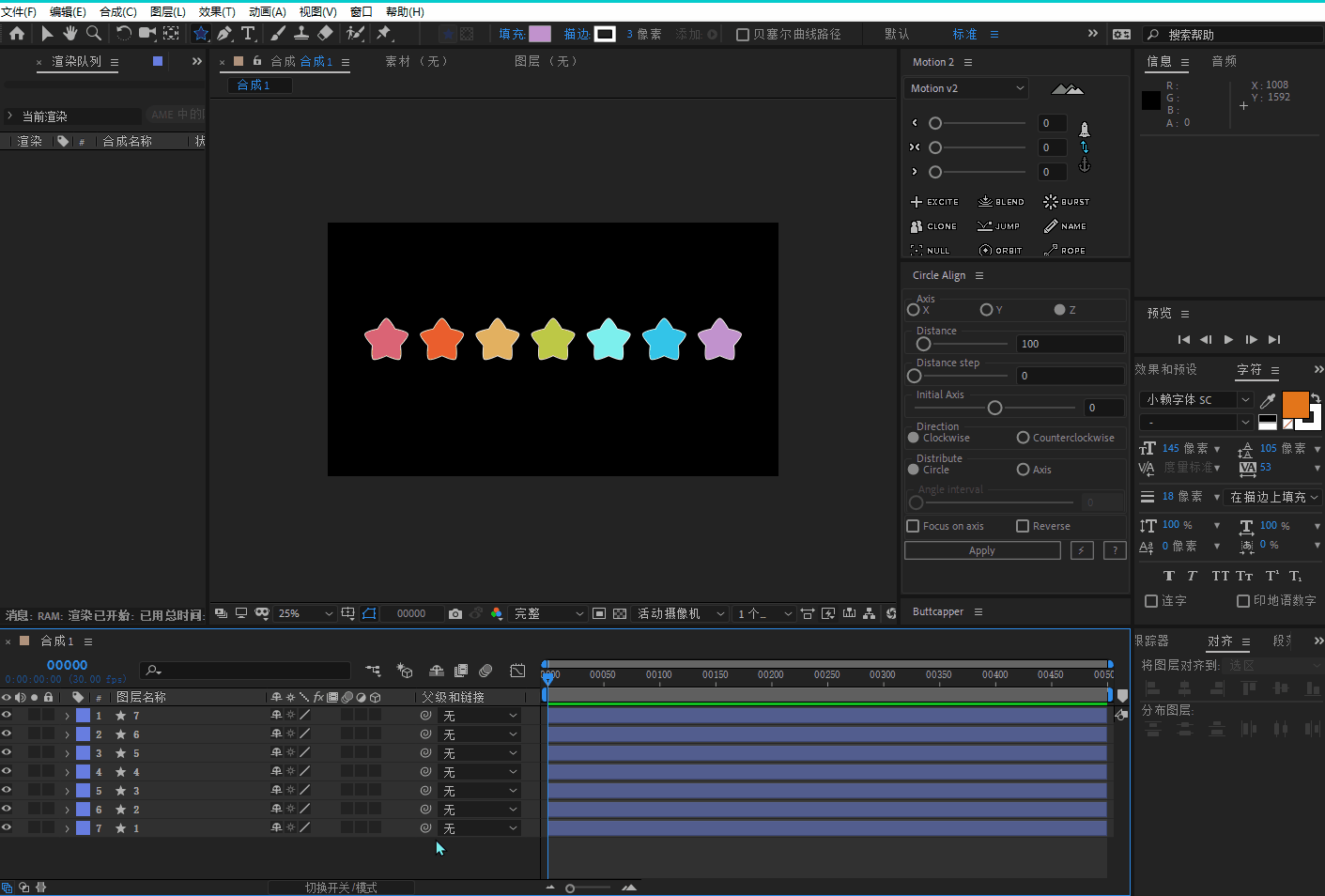Viewport: 1325px width, 896px height.
Task: Click the CLONE icon in Motion 2
Action: pyautogui.click(x=917, y=226)
